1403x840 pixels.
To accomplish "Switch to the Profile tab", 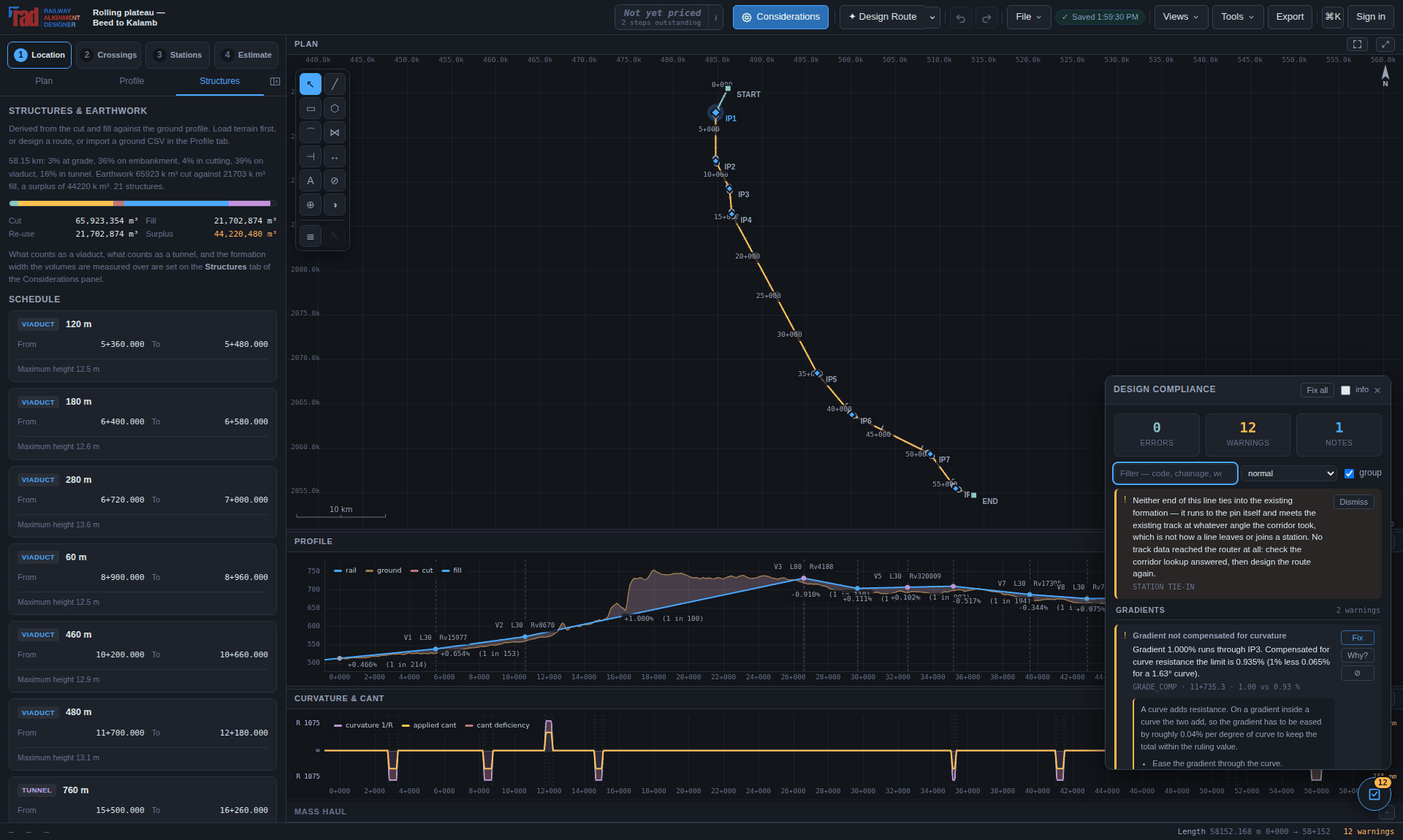I will (x=132, y=81).
